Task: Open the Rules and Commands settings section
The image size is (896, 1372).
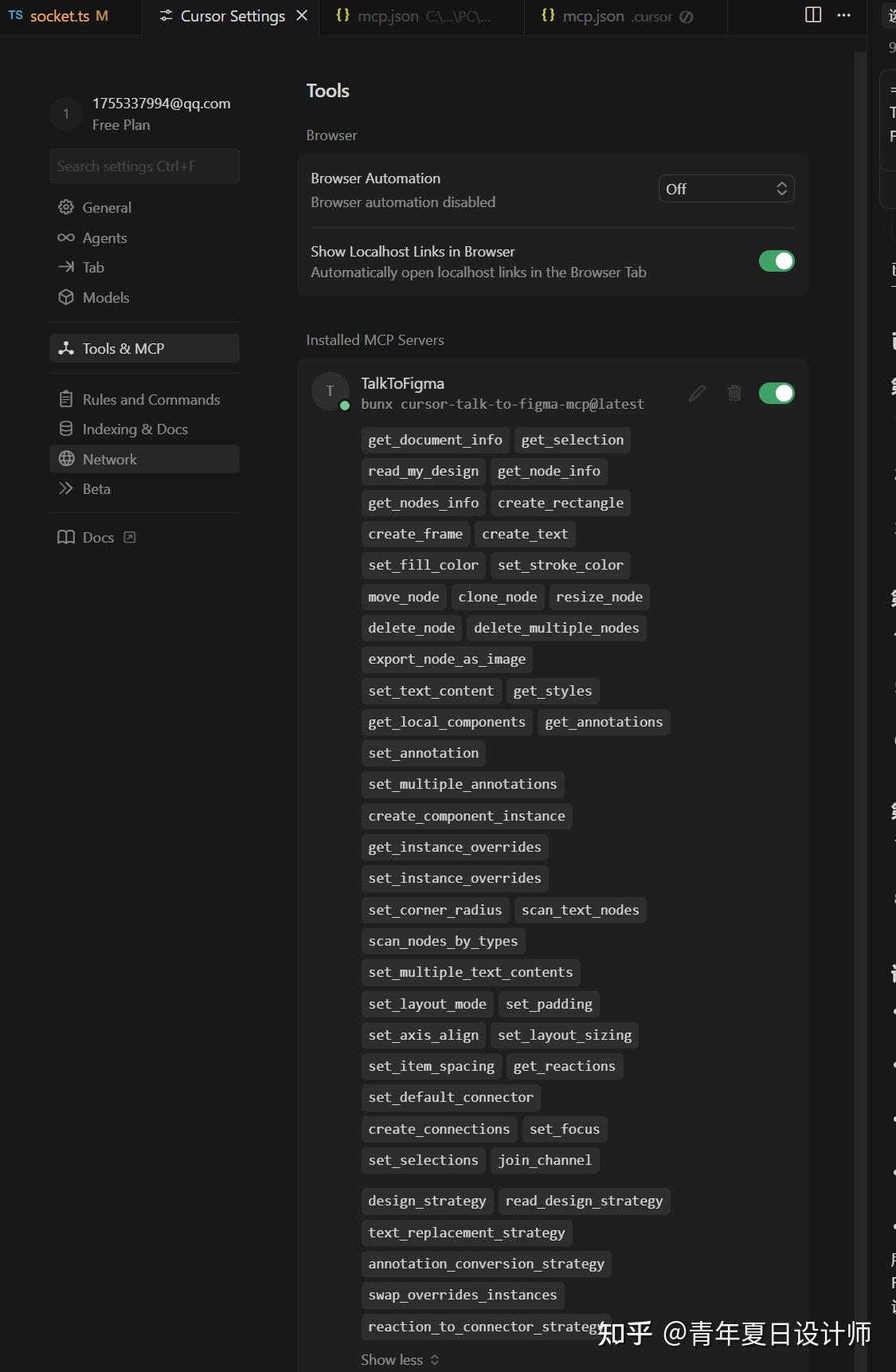Action: (151, 399)
